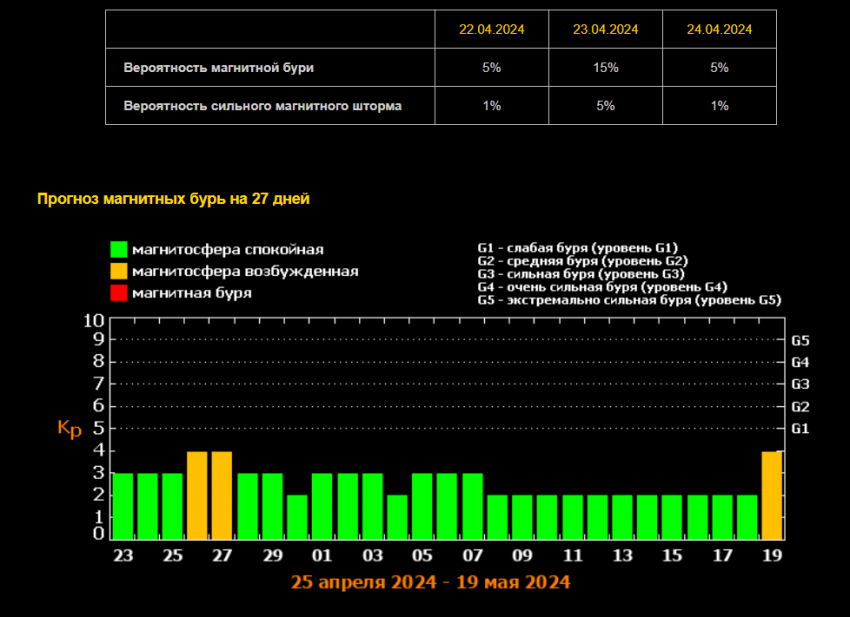
Task: Click the orange Kp axis label
Action: click(69, 428)
